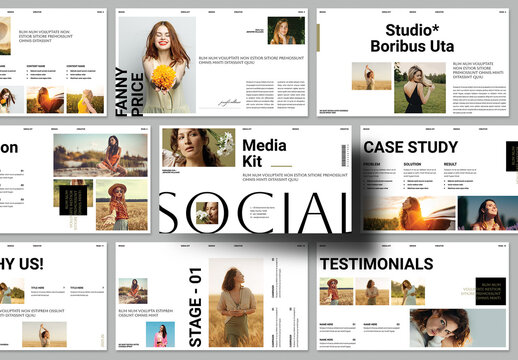
Task: Select the 'Media Kit' title text
Action: (x=264, y=153)
